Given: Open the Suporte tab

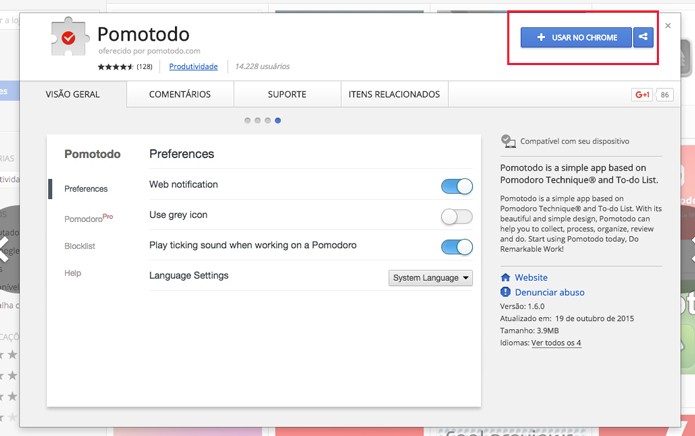Looking at the screenshot, I should [x=287, y=94].
